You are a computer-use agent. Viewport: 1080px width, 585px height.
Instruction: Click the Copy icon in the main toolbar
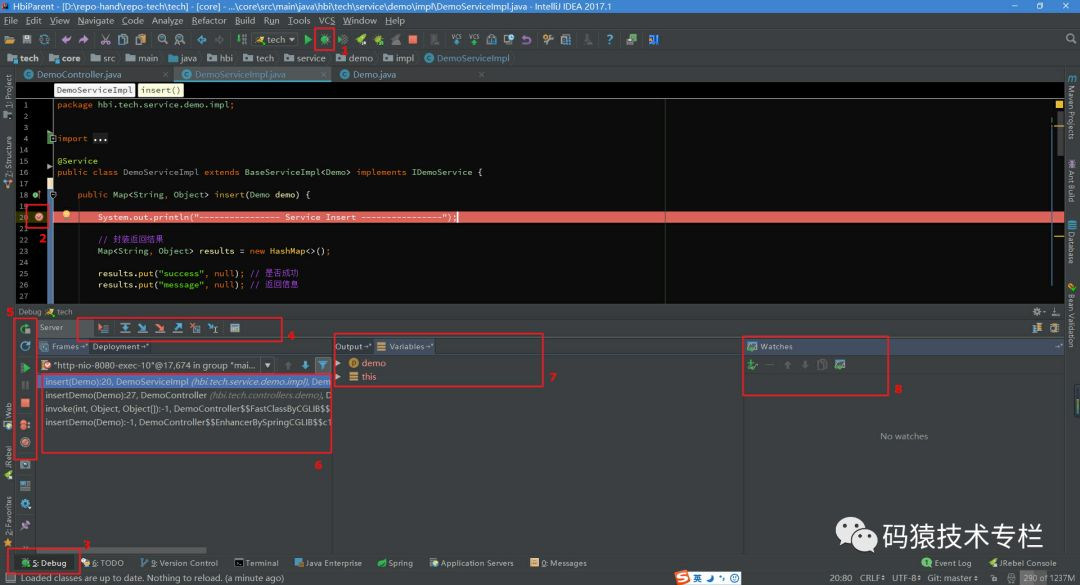(x=123, y=40)
